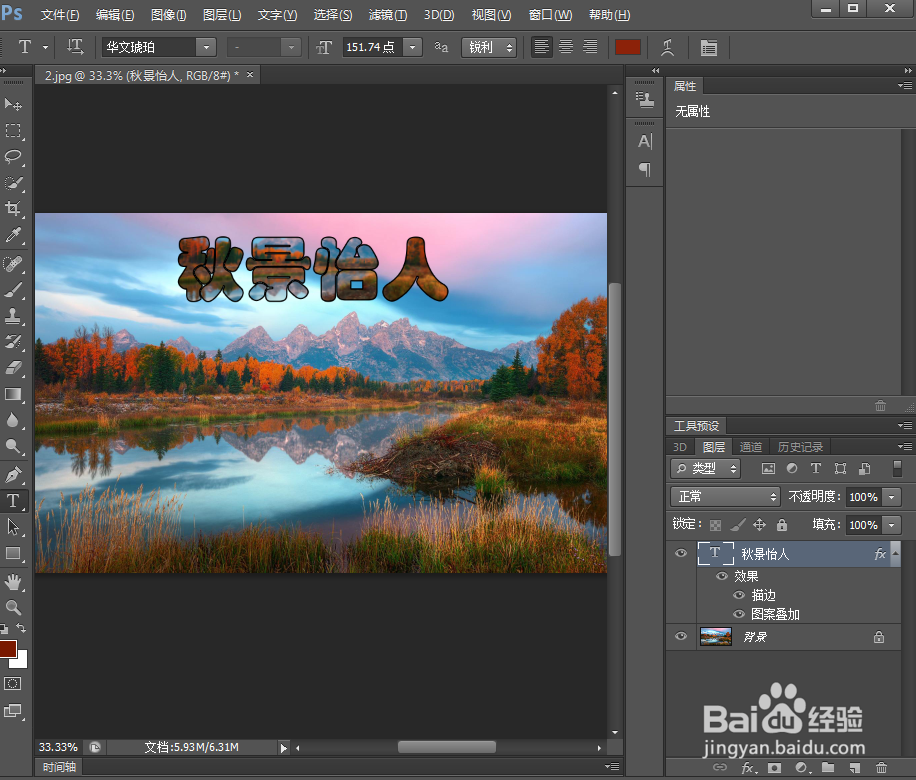Open the New Layer Style fx icon

[x=747, y=768]
